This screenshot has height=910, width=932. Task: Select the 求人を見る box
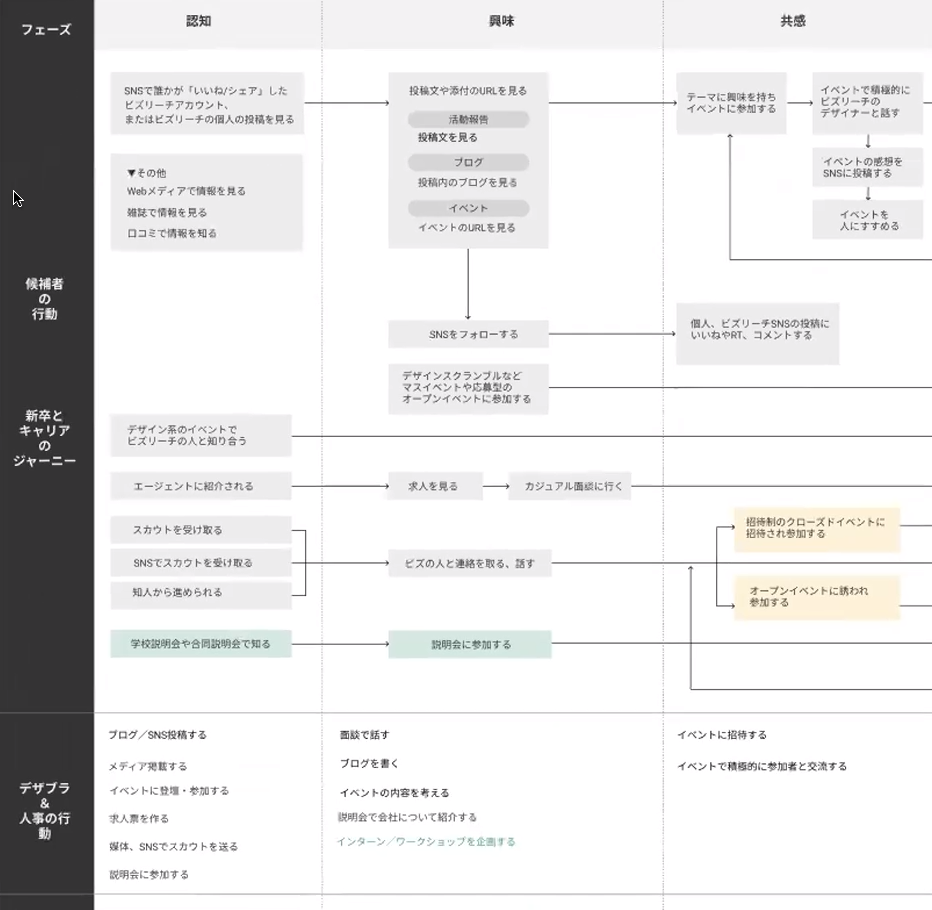(433, 487)
